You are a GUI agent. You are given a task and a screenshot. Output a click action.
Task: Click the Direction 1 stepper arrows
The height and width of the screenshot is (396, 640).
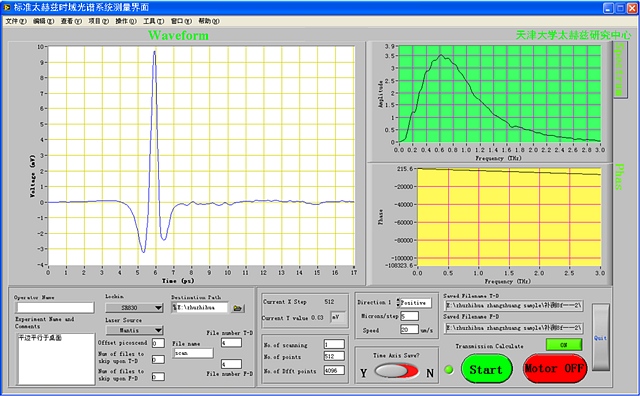tap(398, 303)
